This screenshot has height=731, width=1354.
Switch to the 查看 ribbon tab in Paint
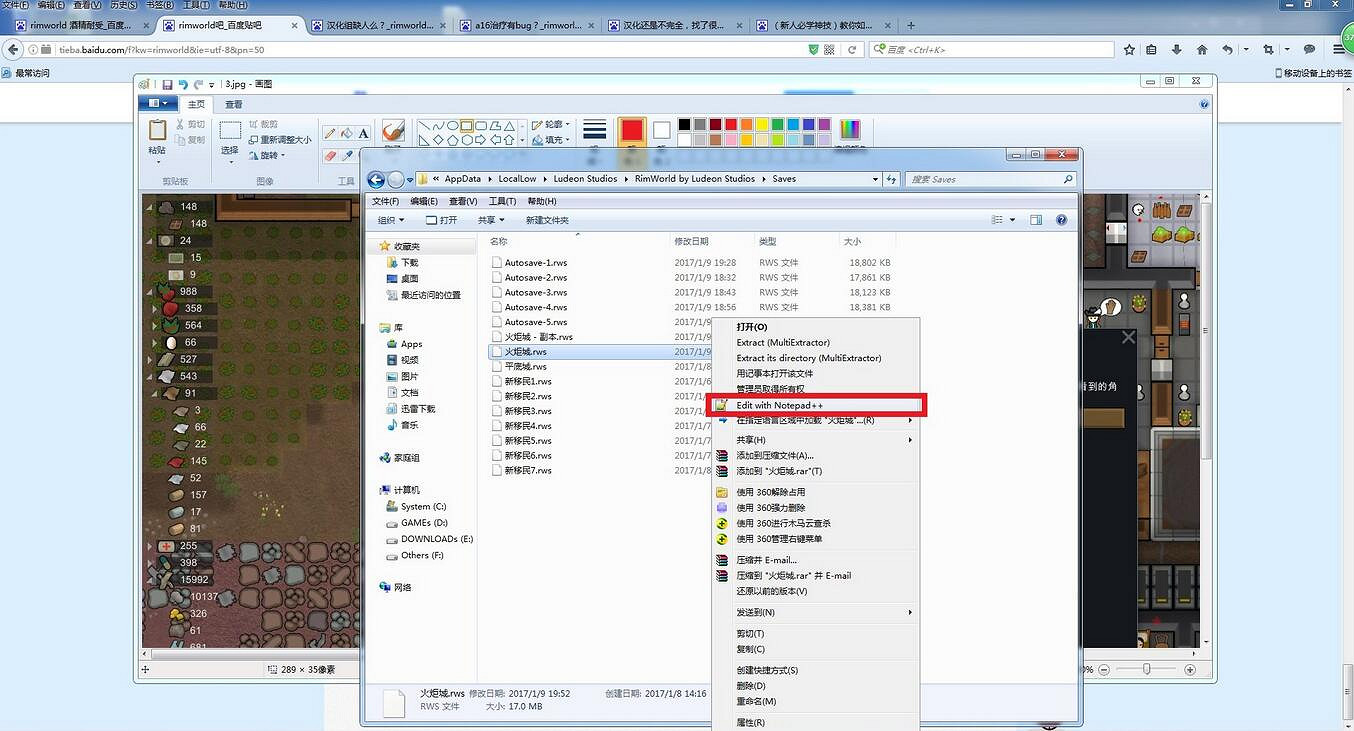pos(233,104)
